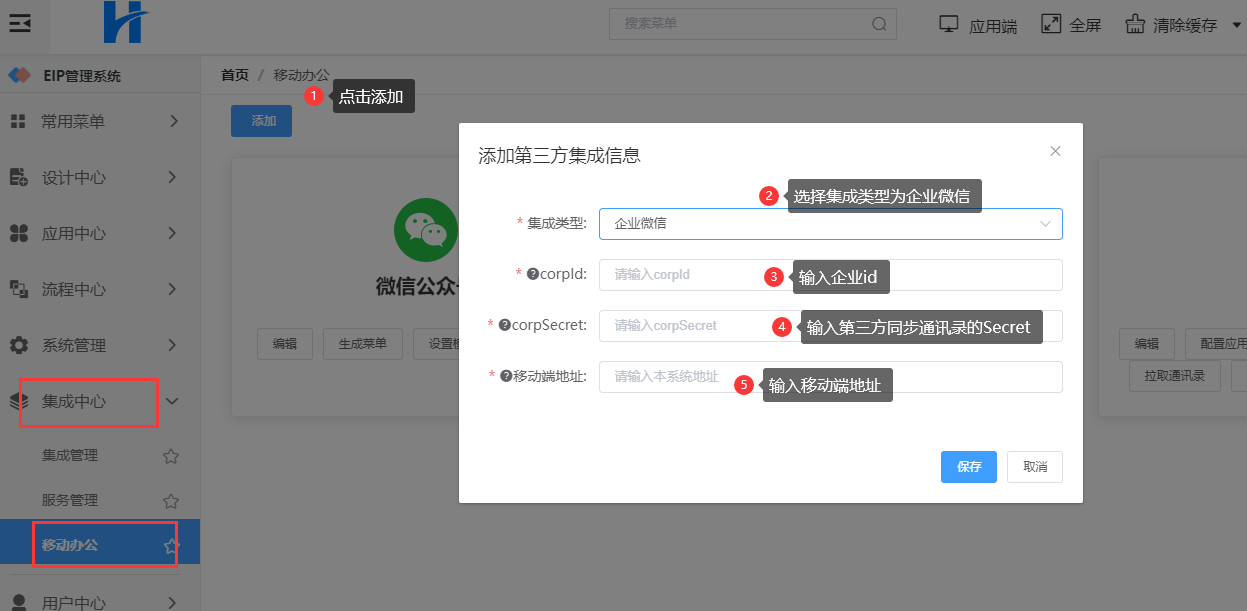This screenshot has height=611, width=1247.
Task: Go to 首页 in the breadcrumb
Action: tap(235, 75)
